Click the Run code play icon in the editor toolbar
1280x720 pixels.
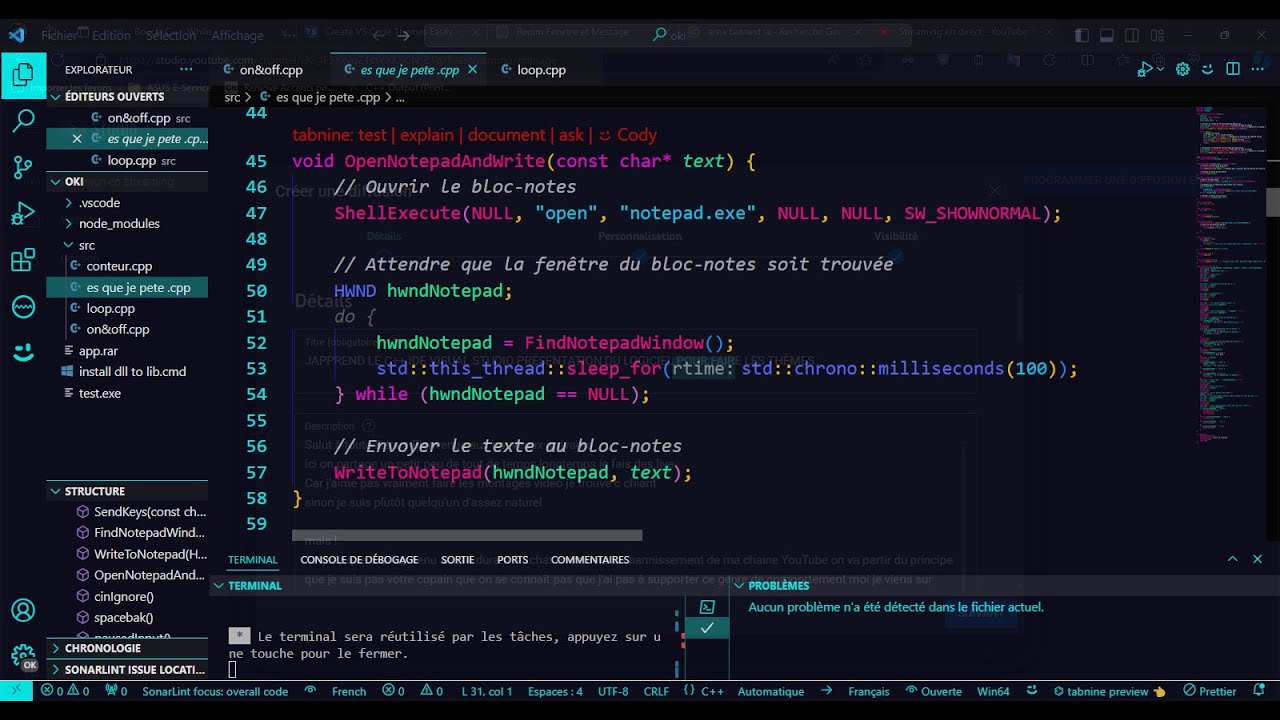point(1144,70)
